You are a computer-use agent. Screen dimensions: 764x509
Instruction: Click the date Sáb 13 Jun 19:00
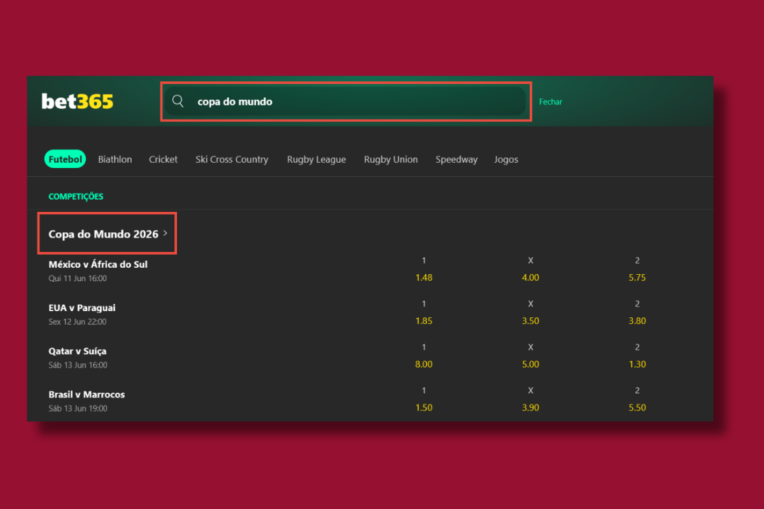[77, 409]
